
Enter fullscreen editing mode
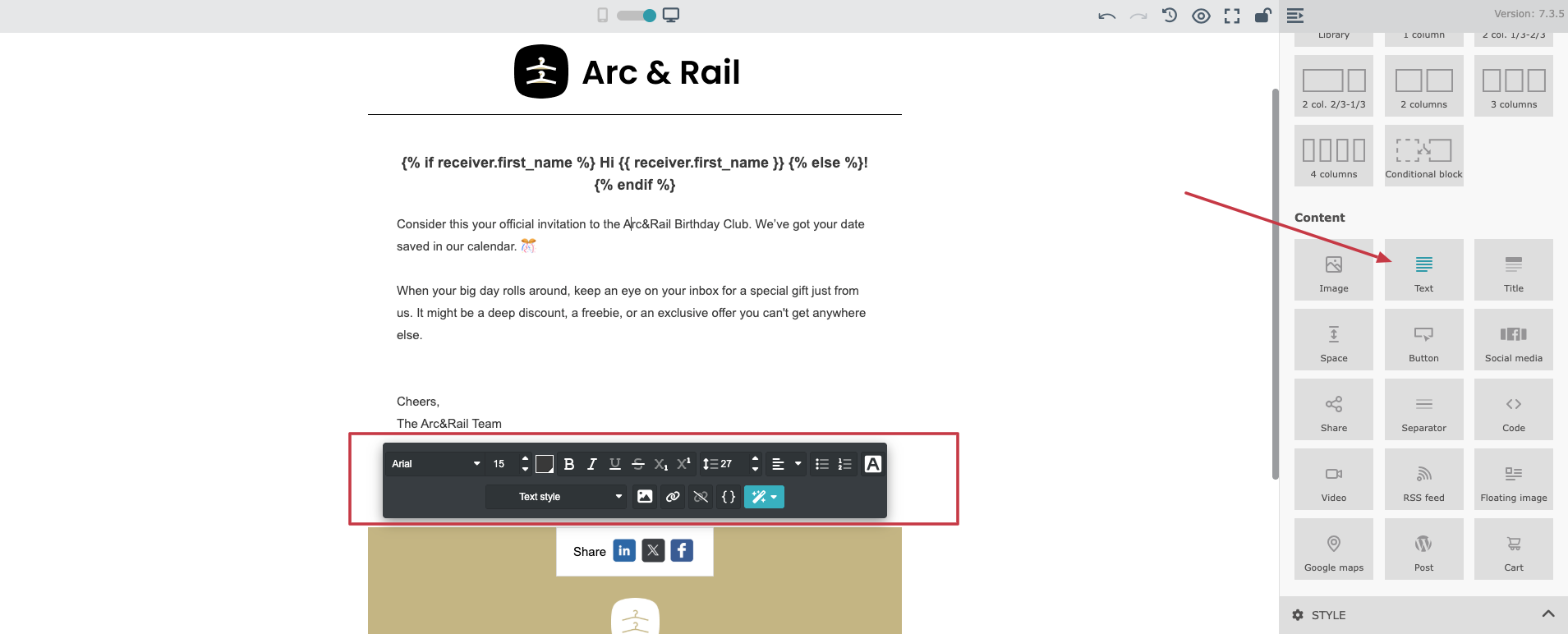pyautogui.click(x=1232, y=16)
